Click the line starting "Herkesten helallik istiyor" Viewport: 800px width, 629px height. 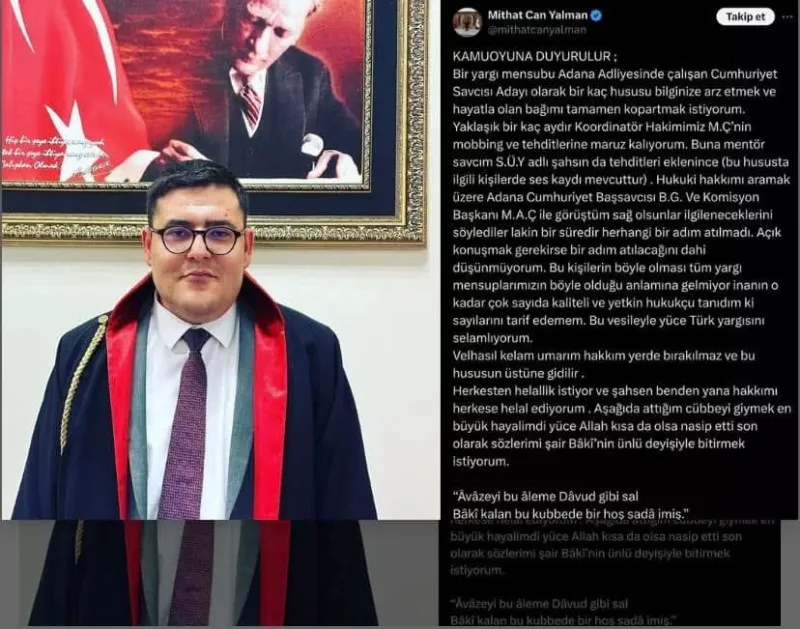pos(615,391)
